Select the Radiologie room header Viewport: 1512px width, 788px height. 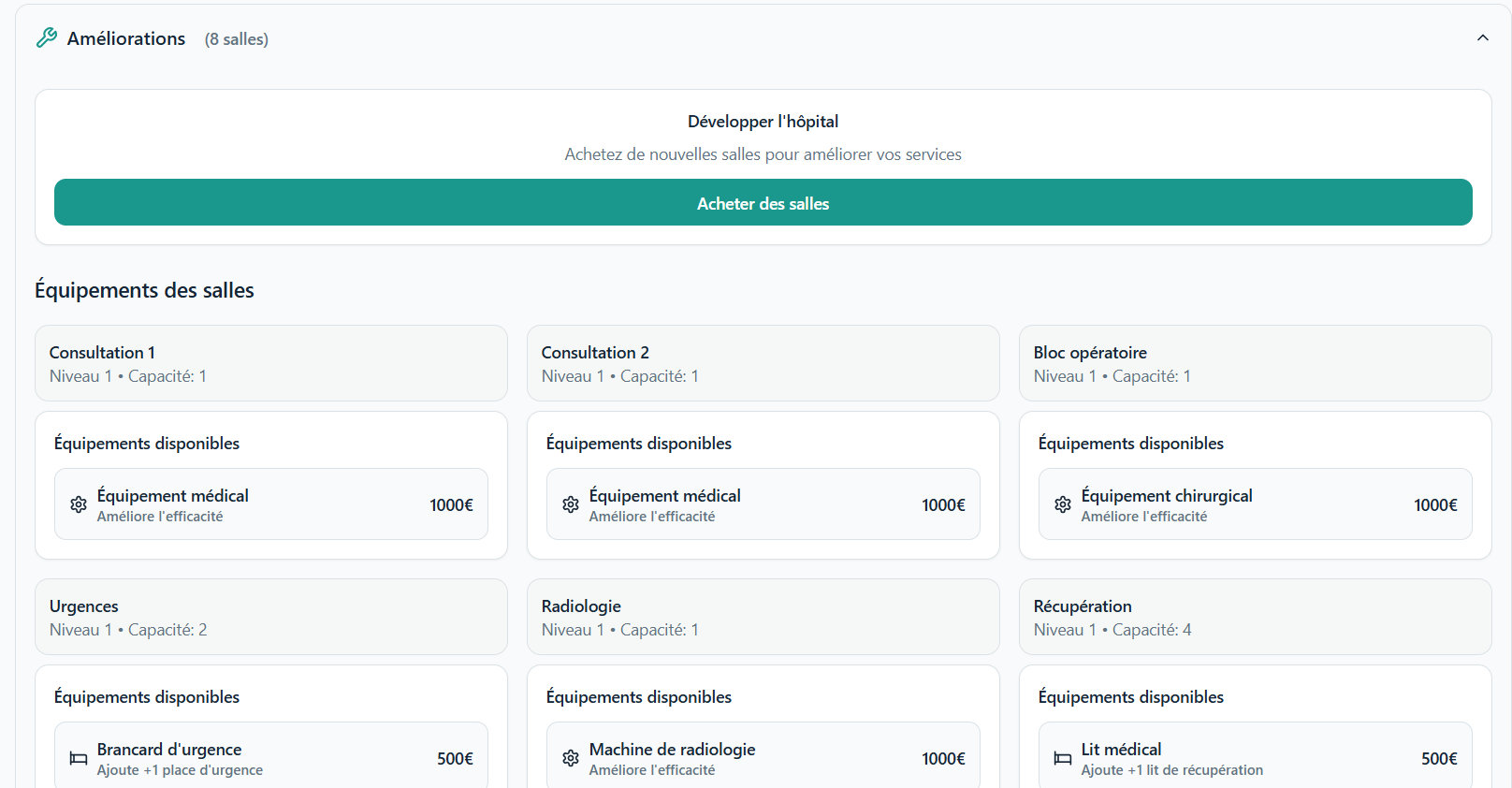coord(763,617)
